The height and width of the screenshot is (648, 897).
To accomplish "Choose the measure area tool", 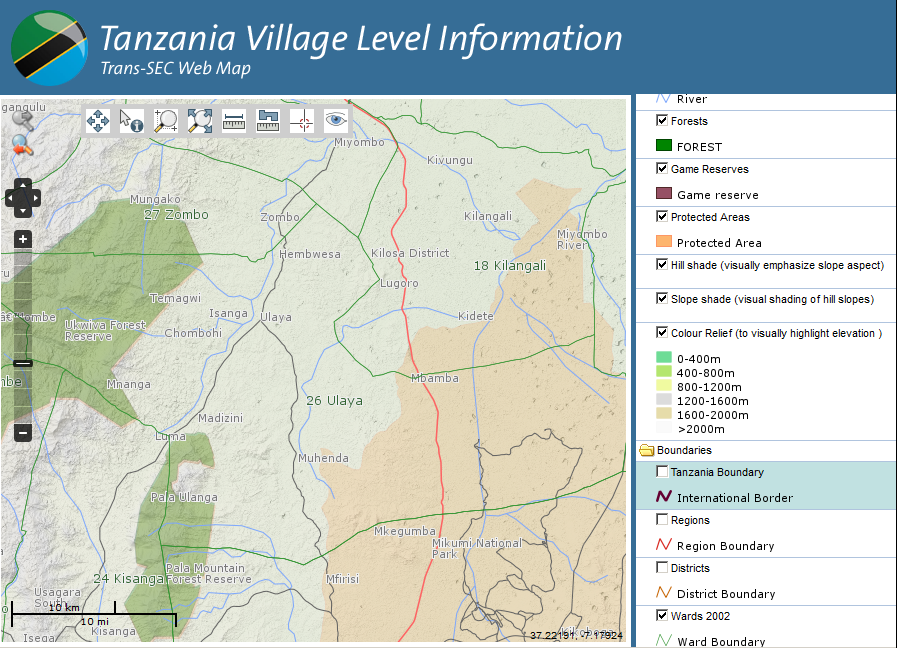I will tap(268, 121).
